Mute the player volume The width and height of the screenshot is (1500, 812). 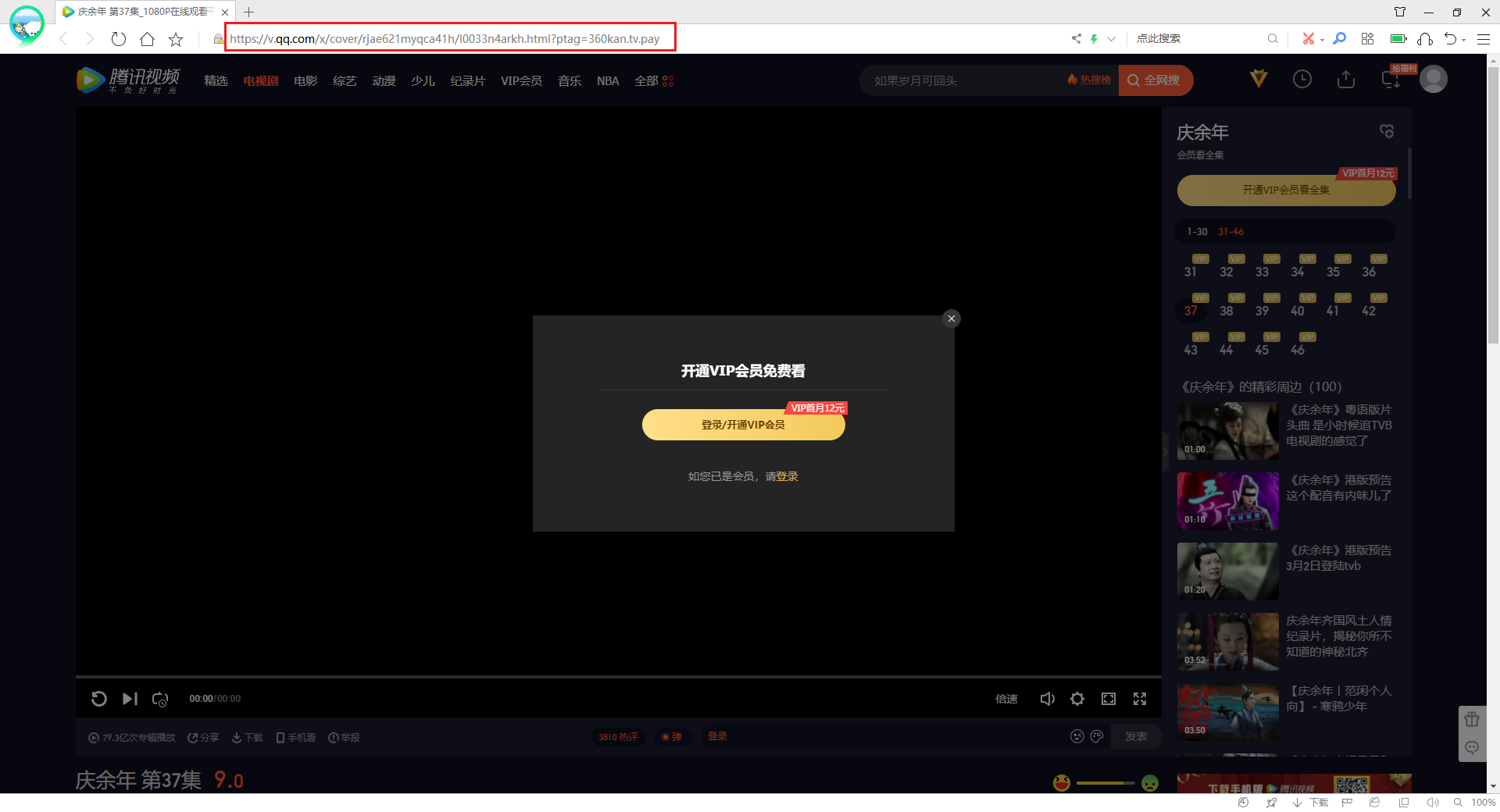[1047, 699]
